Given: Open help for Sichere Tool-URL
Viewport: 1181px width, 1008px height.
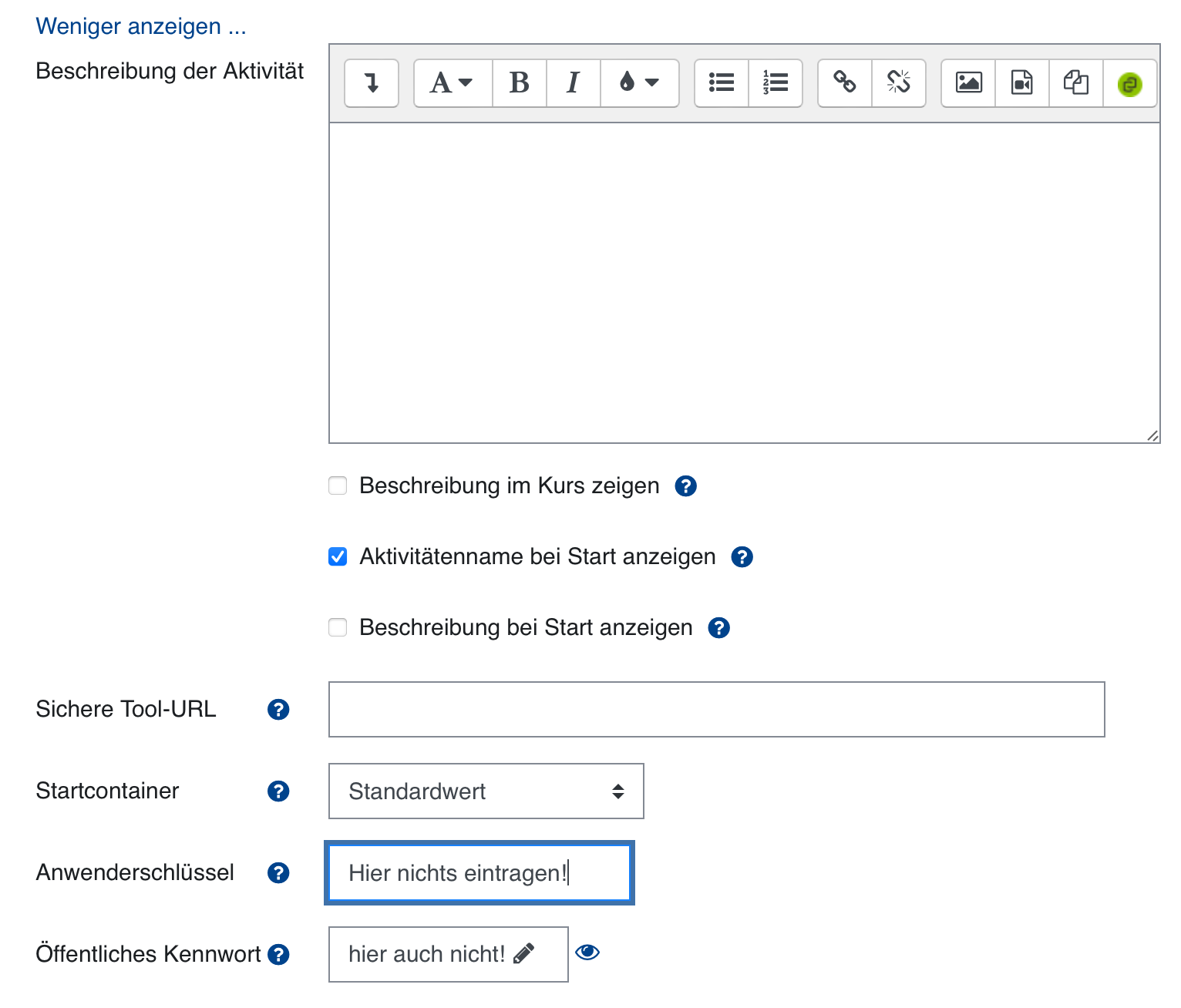Looking at the screenshot, I should pyautogui.click(x=278, y=710).
